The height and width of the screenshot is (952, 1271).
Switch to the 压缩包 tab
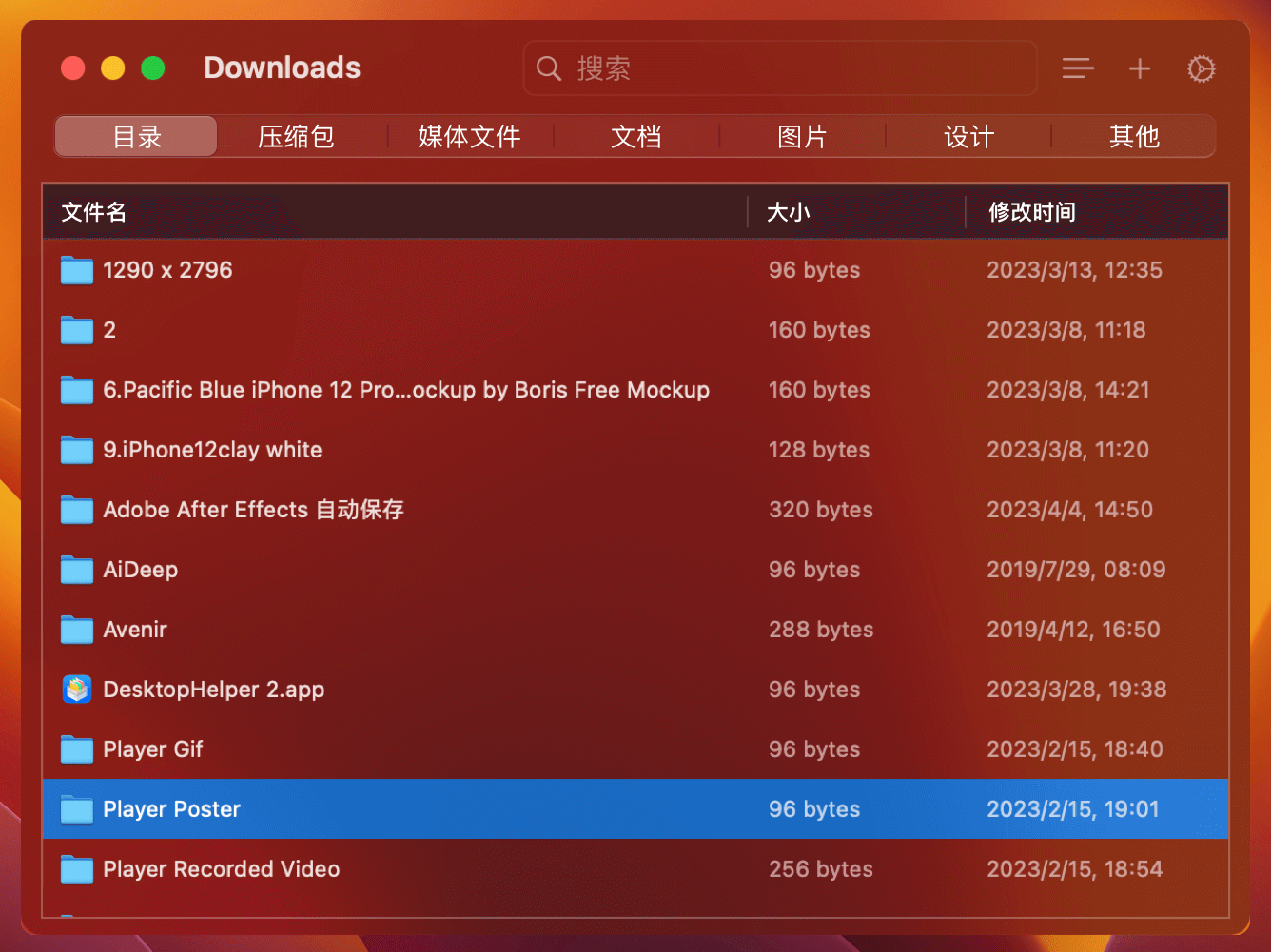[297, 137]
